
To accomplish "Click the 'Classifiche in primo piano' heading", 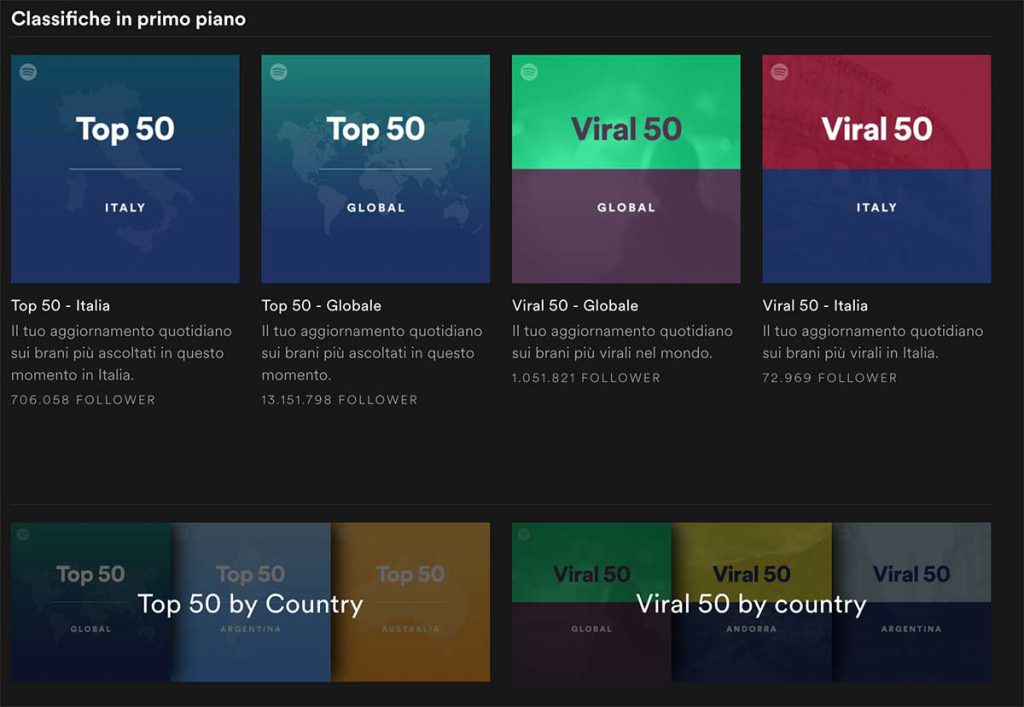I will pos(129,19).
